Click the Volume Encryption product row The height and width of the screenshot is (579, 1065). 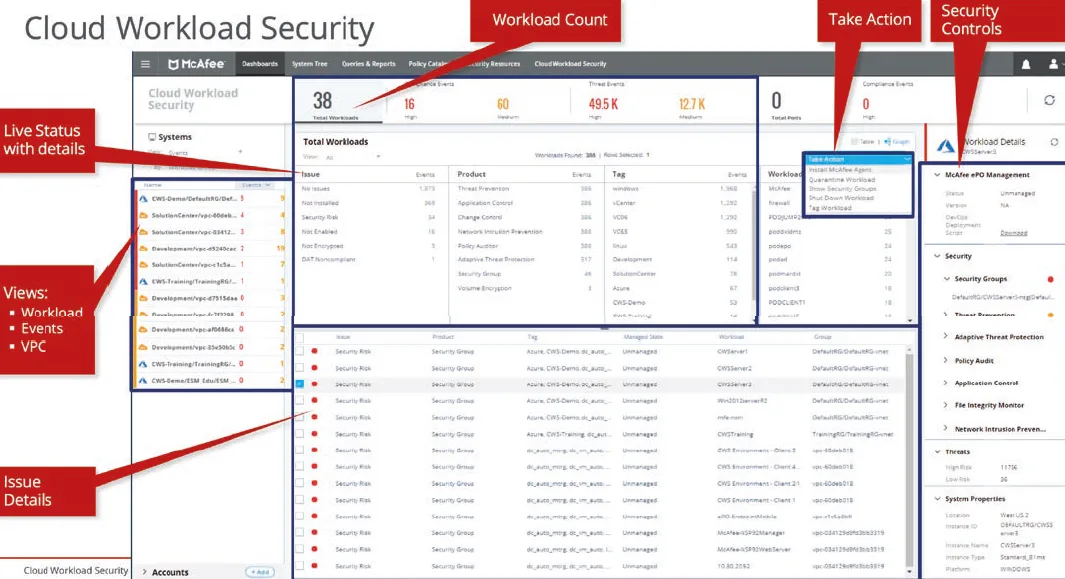[524, 288]
